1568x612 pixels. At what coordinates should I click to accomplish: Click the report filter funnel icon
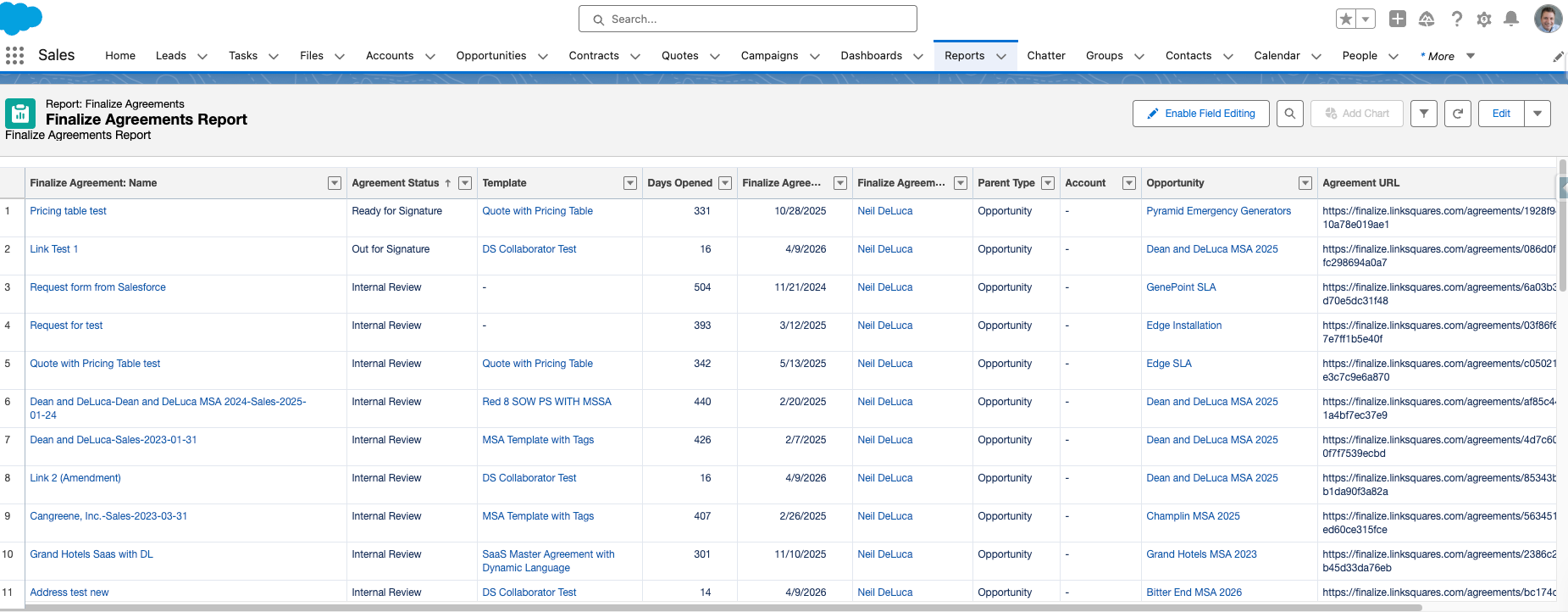click(x=1423, y=114)
